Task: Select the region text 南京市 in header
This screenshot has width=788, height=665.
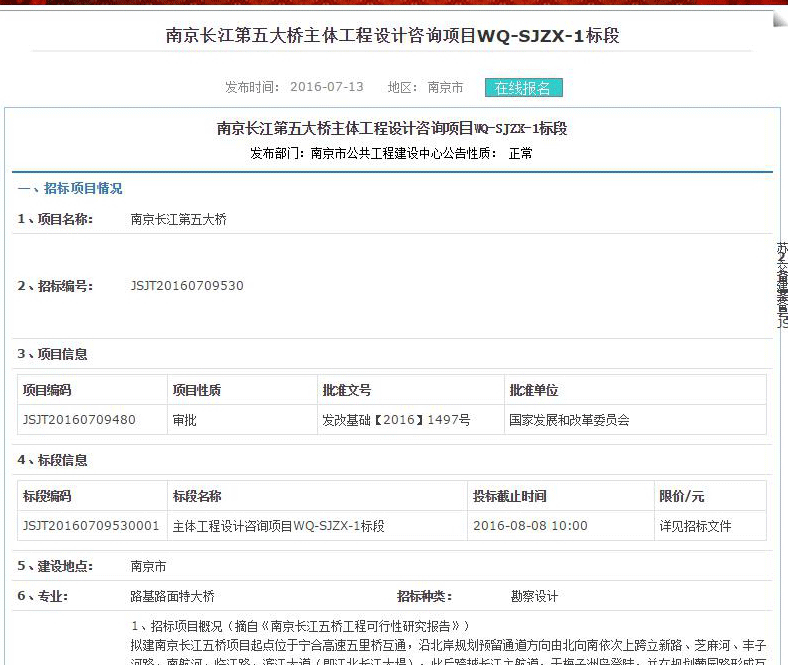Action: 445,87
